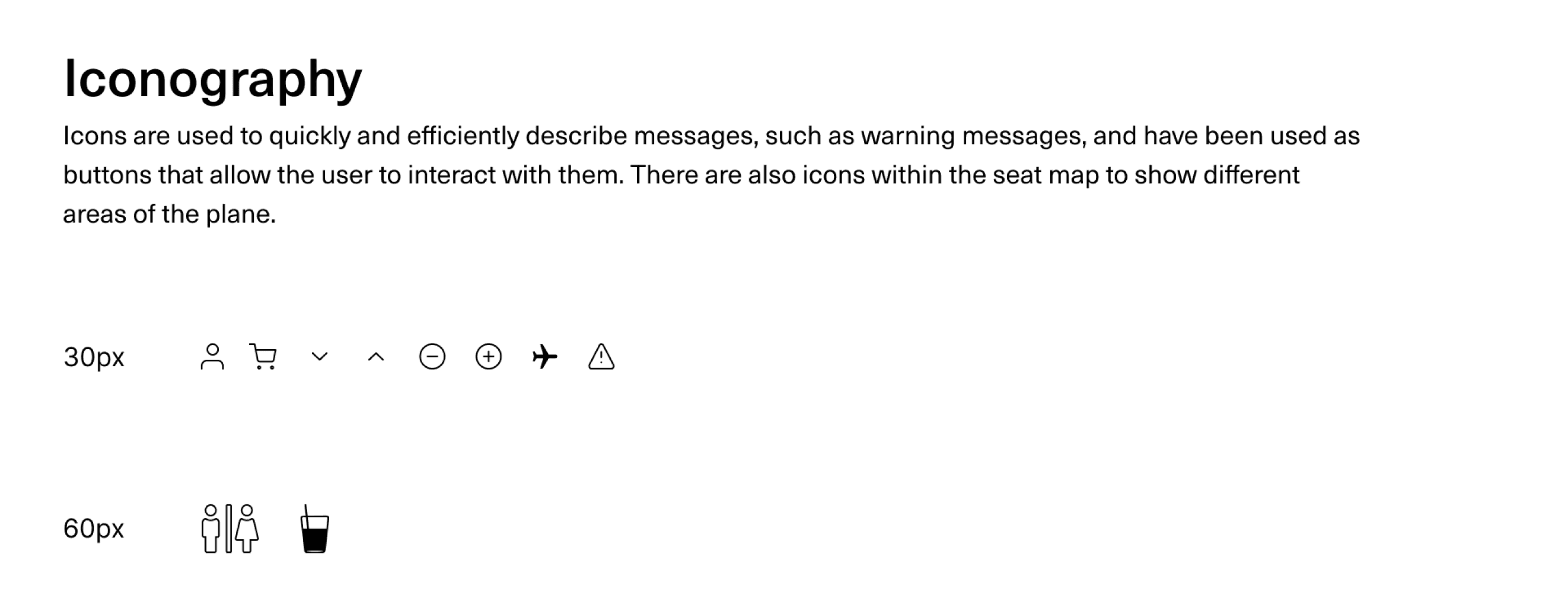Collapse using the chevron up arrow
This screenshot has height=595, width=1568.
coord(376,357)
